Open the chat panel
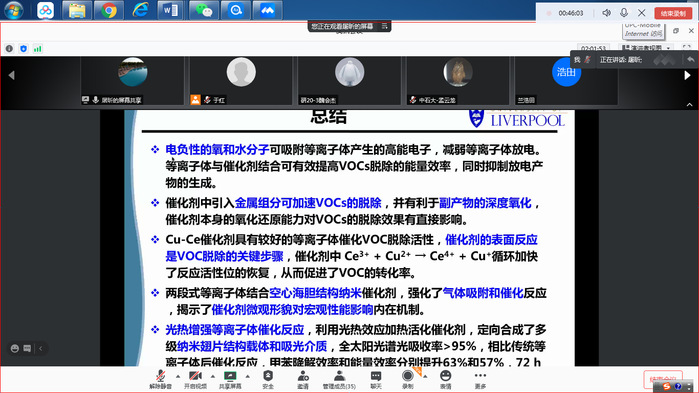699x393 pixels. pos(376,380)
